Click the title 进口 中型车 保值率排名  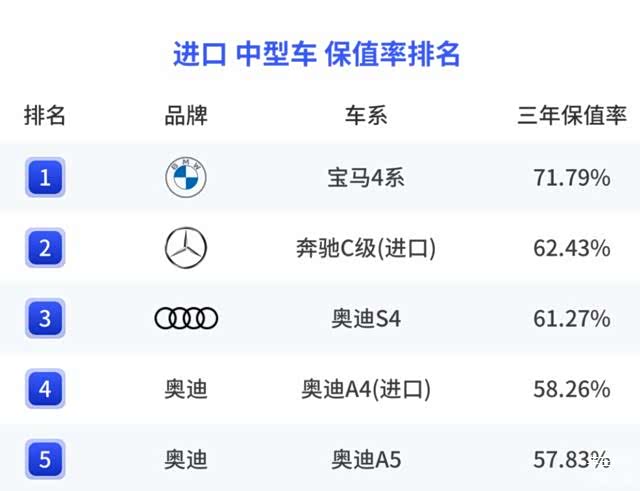317,54
